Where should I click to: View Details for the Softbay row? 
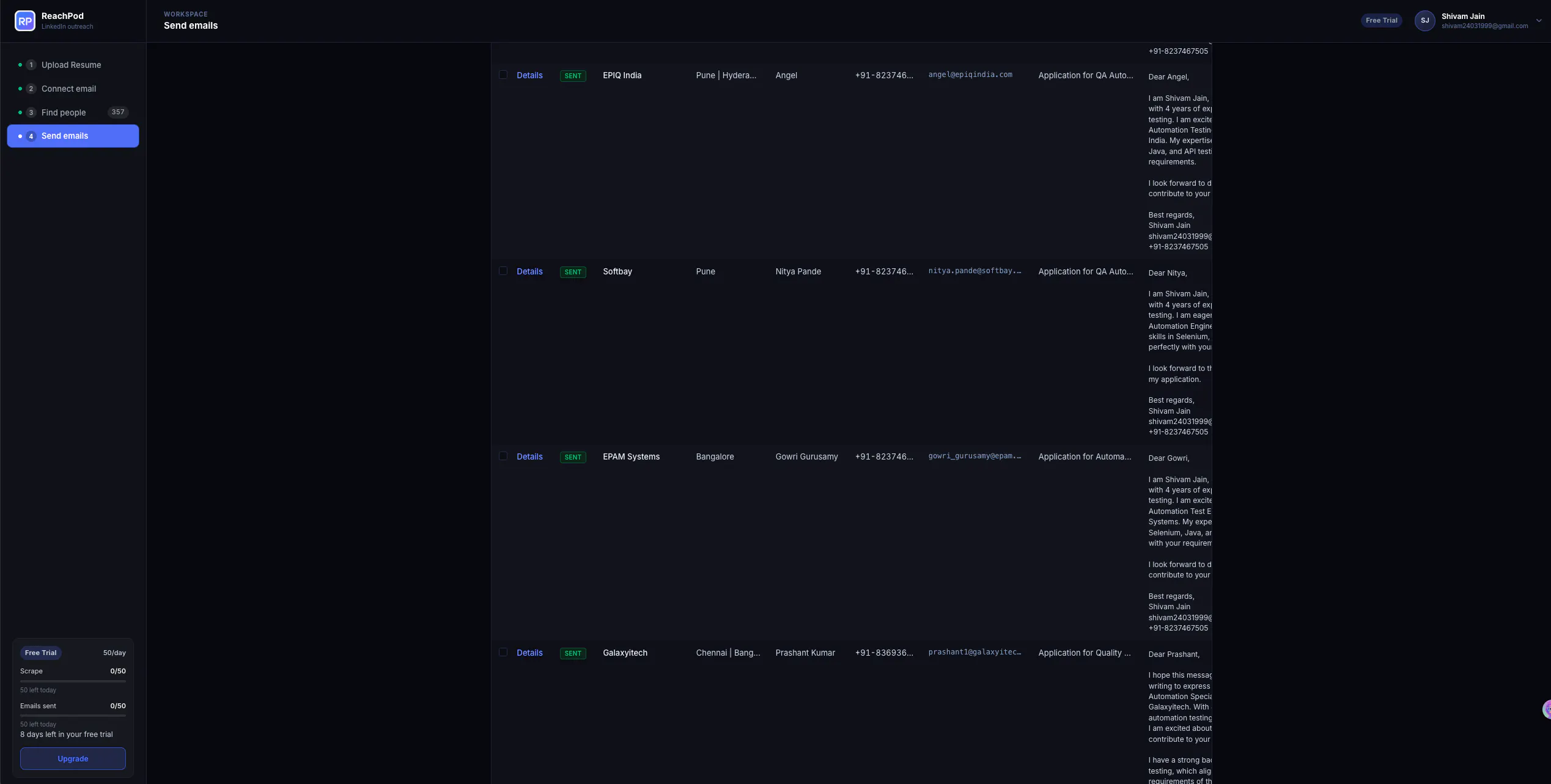pyautogui.click(x=529, y=272)
